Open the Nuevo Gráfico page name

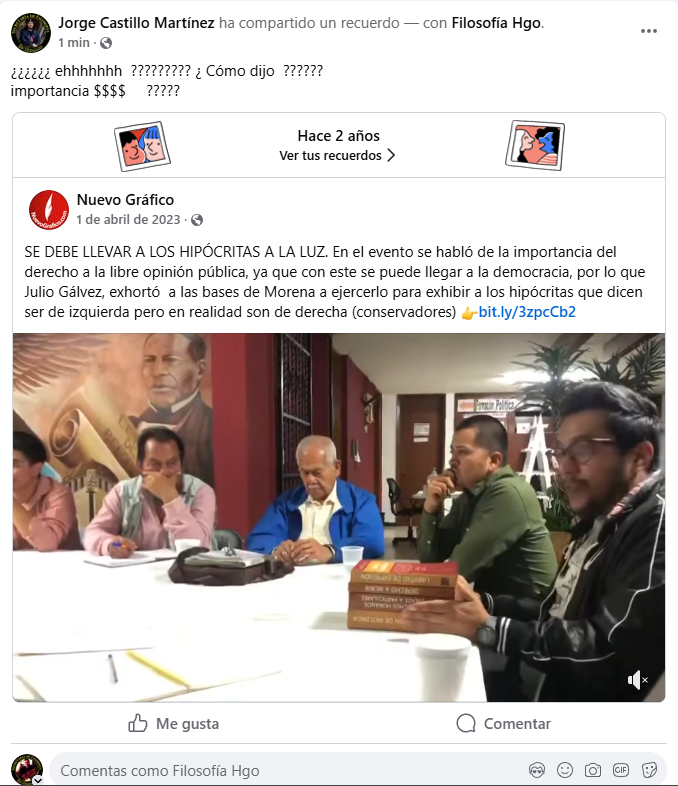(x=125, y=200)
